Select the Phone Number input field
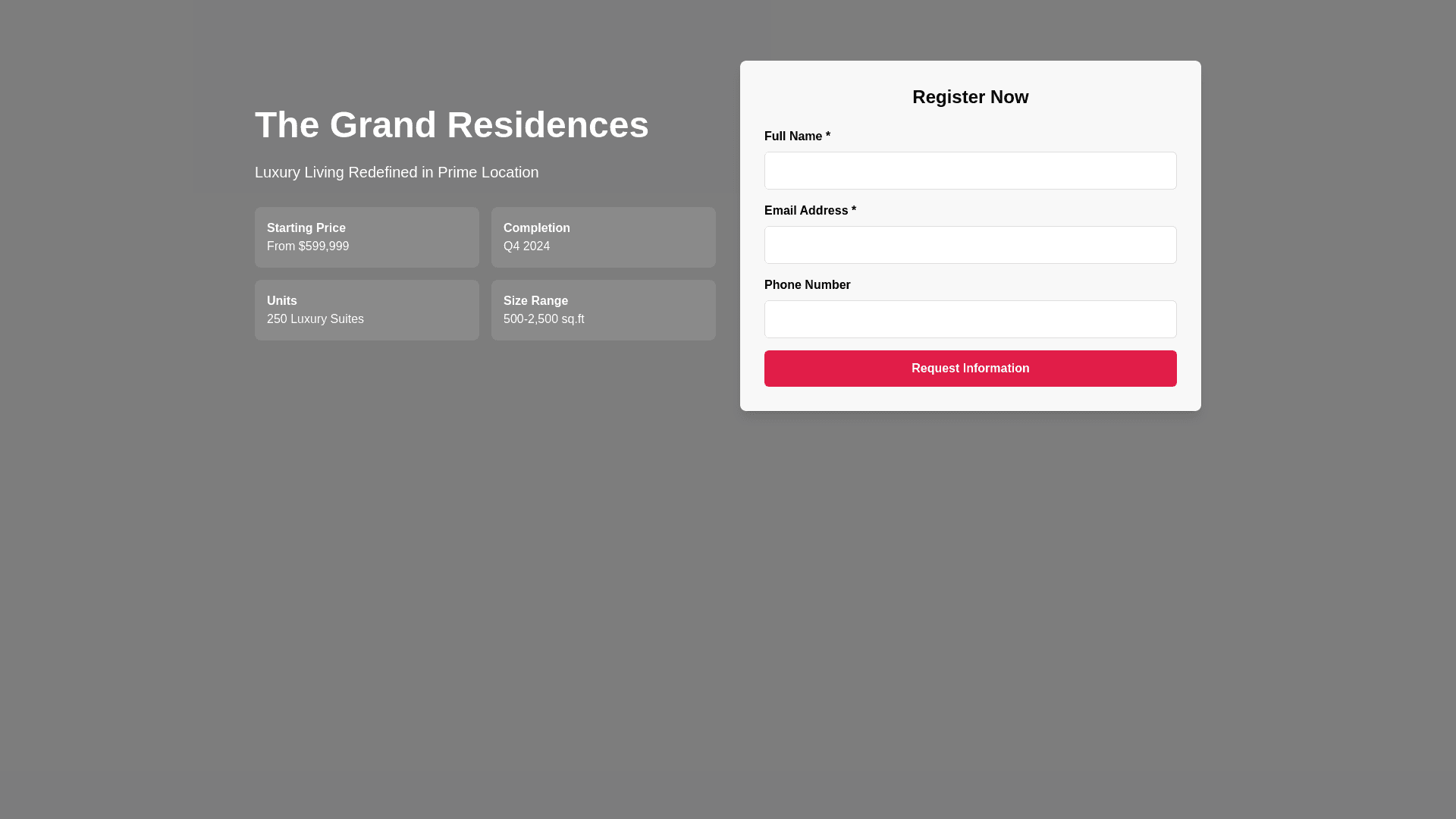This screenshot has width=1456, height=819. (x=970, y=319)
